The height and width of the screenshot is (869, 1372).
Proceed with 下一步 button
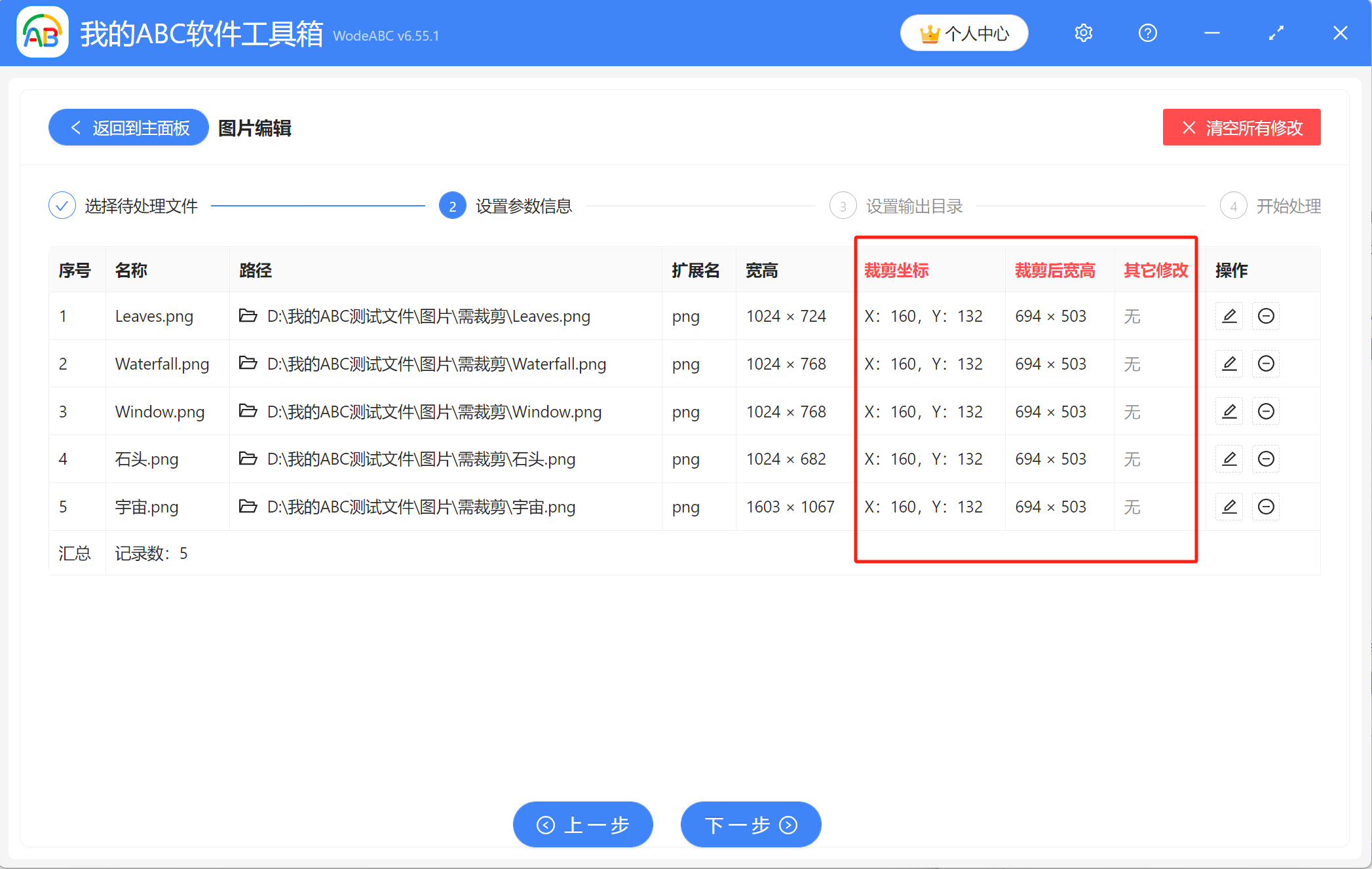click(x=750, y=824)
